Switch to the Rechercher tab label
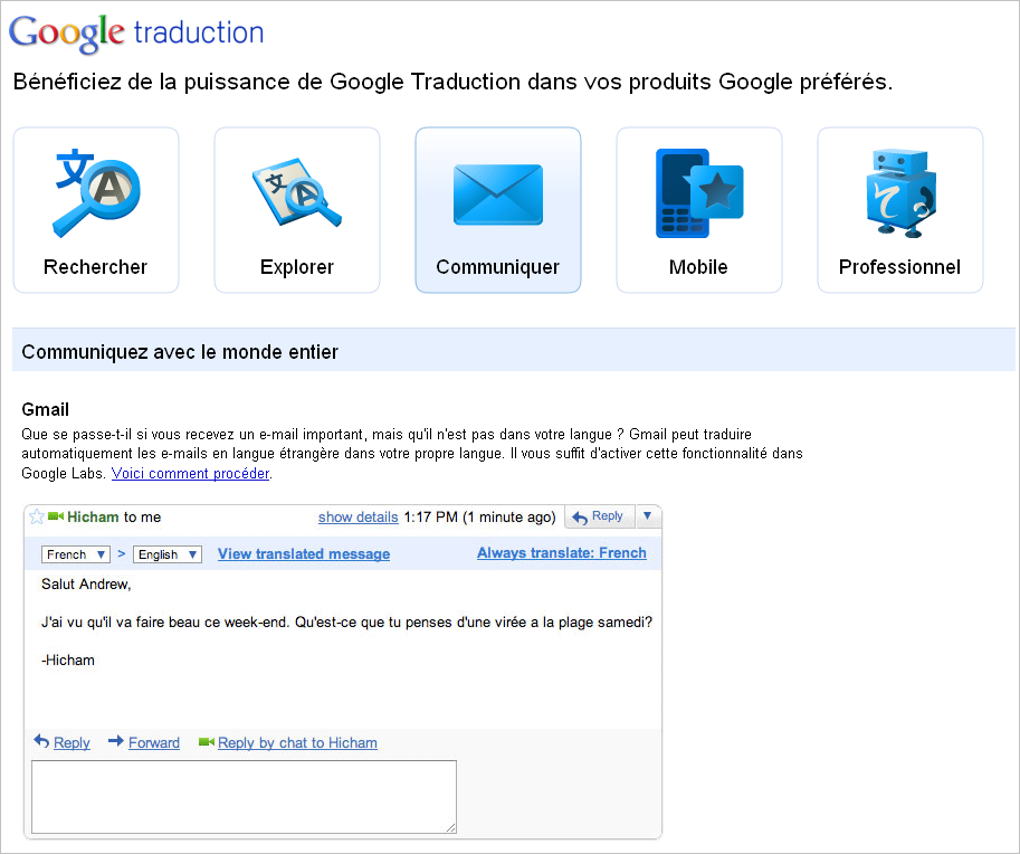The image size is (1020, 854). [95, 267]
